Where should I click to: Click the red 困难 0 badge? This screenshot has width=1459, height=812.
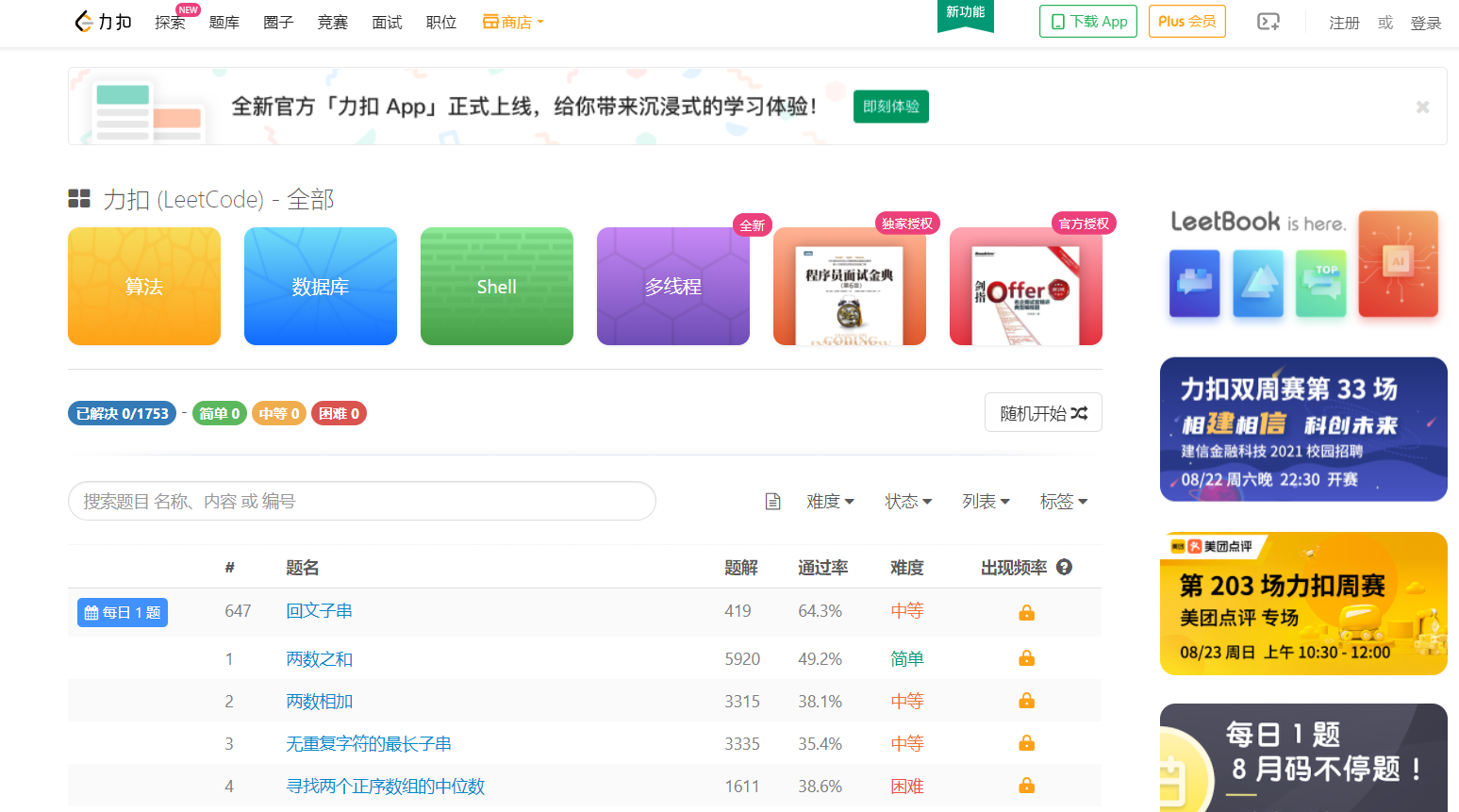339,413
